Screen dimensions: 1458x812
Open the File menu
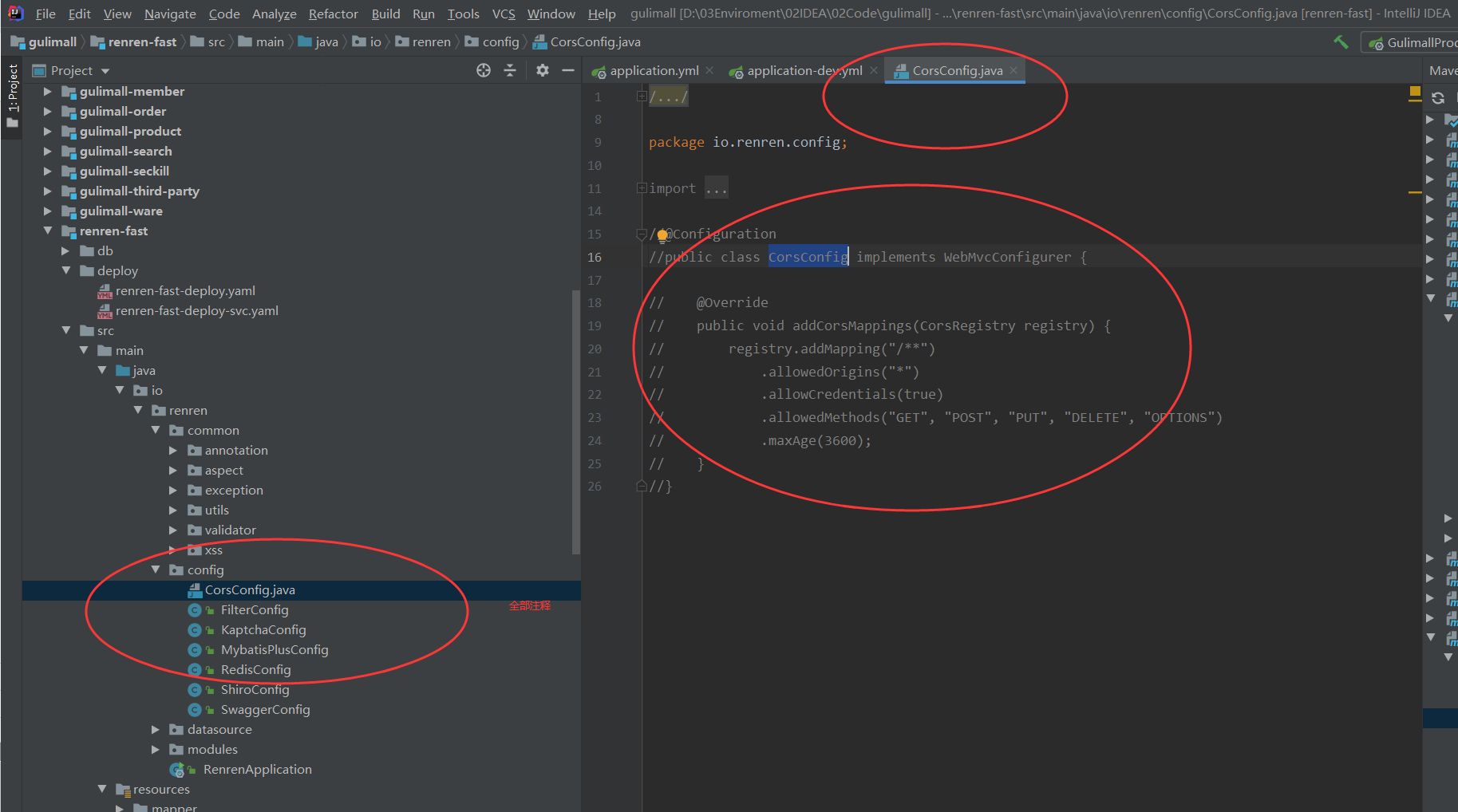pos(45,14)
